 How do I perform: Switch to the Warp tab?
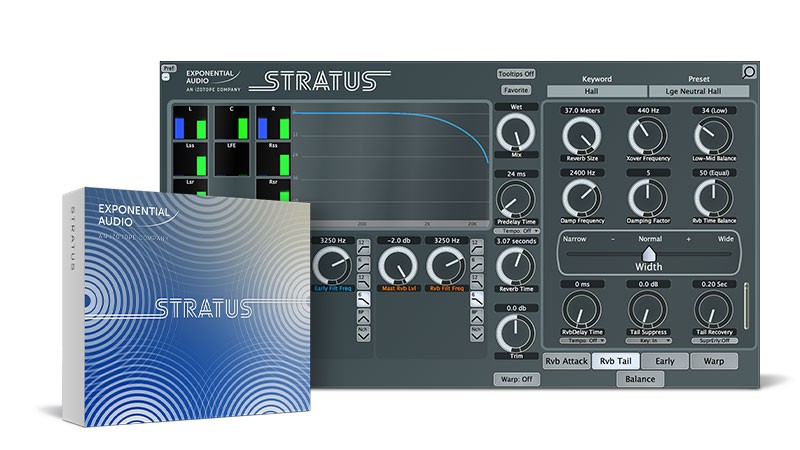click(x=713, y=361)
